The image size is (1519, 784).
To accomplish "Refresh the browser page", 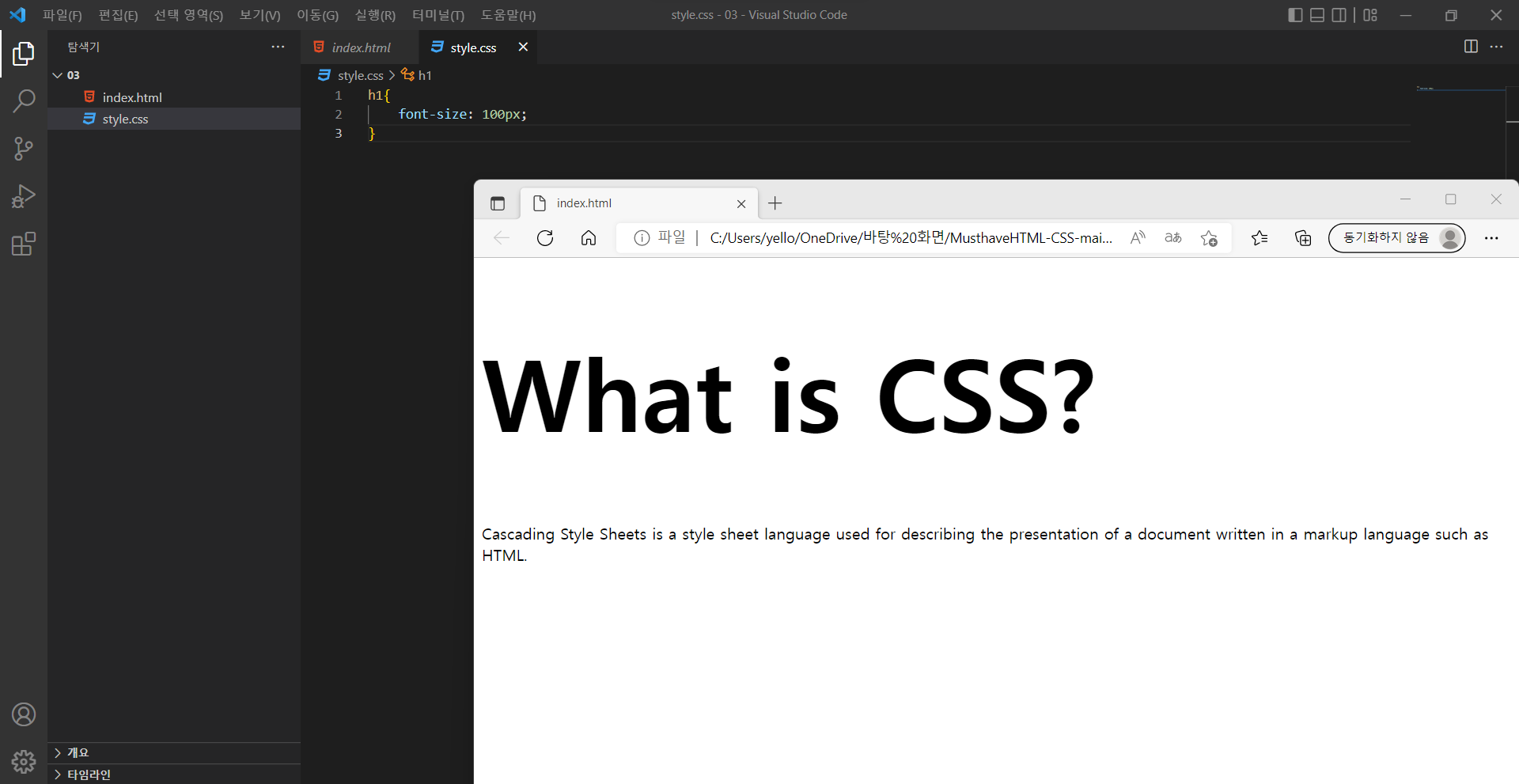I will pos(545,238).
